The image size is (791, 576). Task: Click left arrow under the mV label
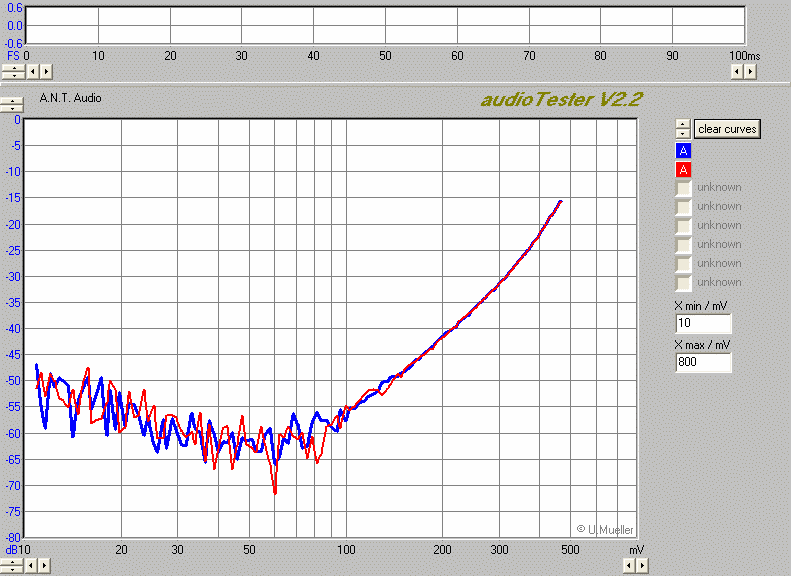pyautogui.click(x=629, y=565)
